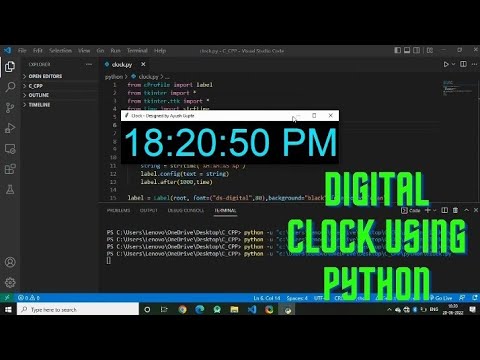Split the terminal panel
Image resolution: width=480 pixels, height=360 pixels.
(445, 210)
